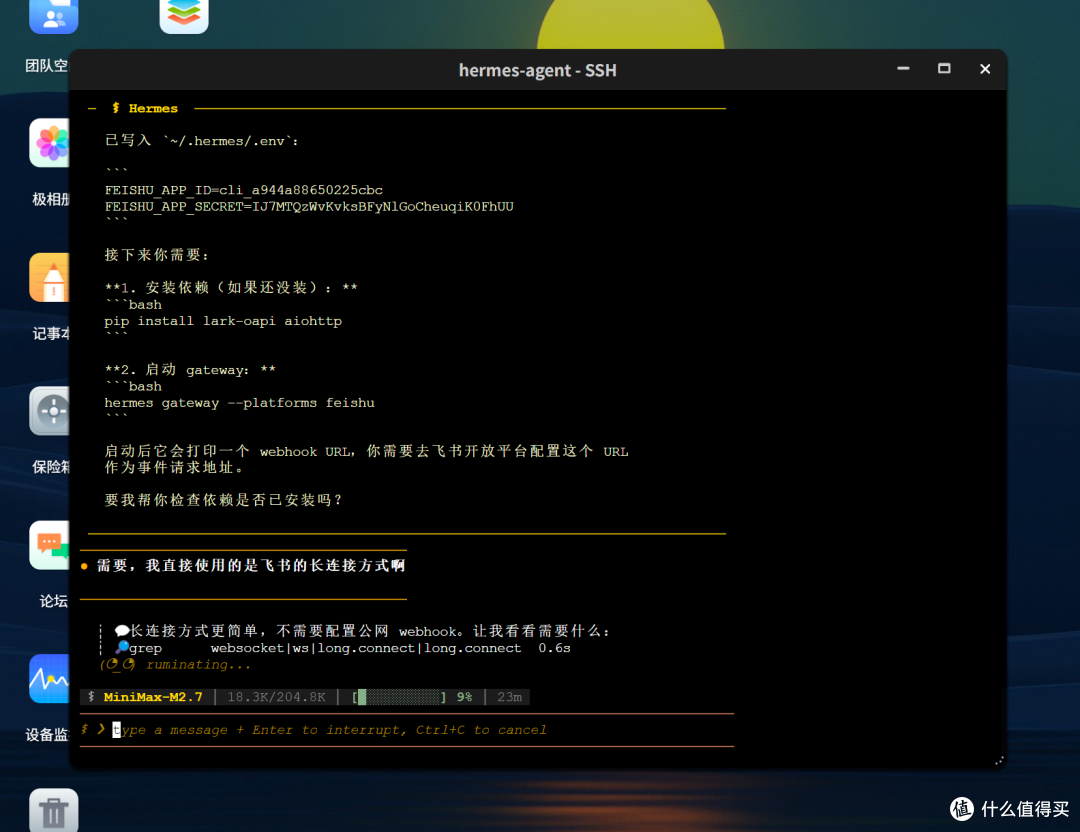Image resolution: width=1080 pixels, height=832 pixels.
Task: Click the ruminating status text
Action: coord(198,665)
